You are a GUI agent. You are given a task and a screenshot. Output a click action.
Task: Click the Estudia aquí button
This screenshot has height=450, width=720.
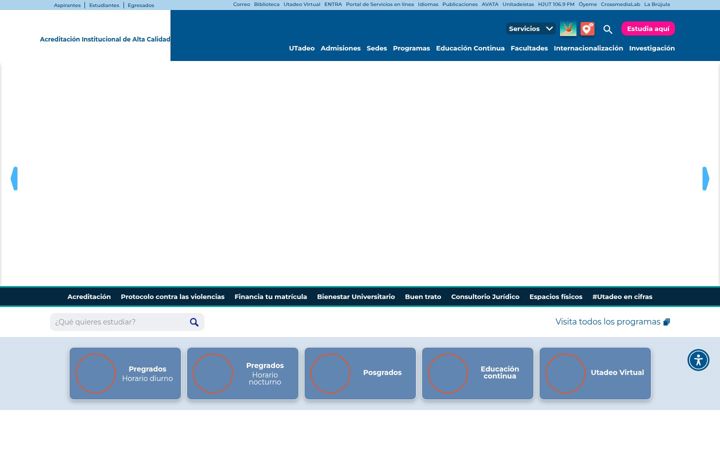(648, 29)
